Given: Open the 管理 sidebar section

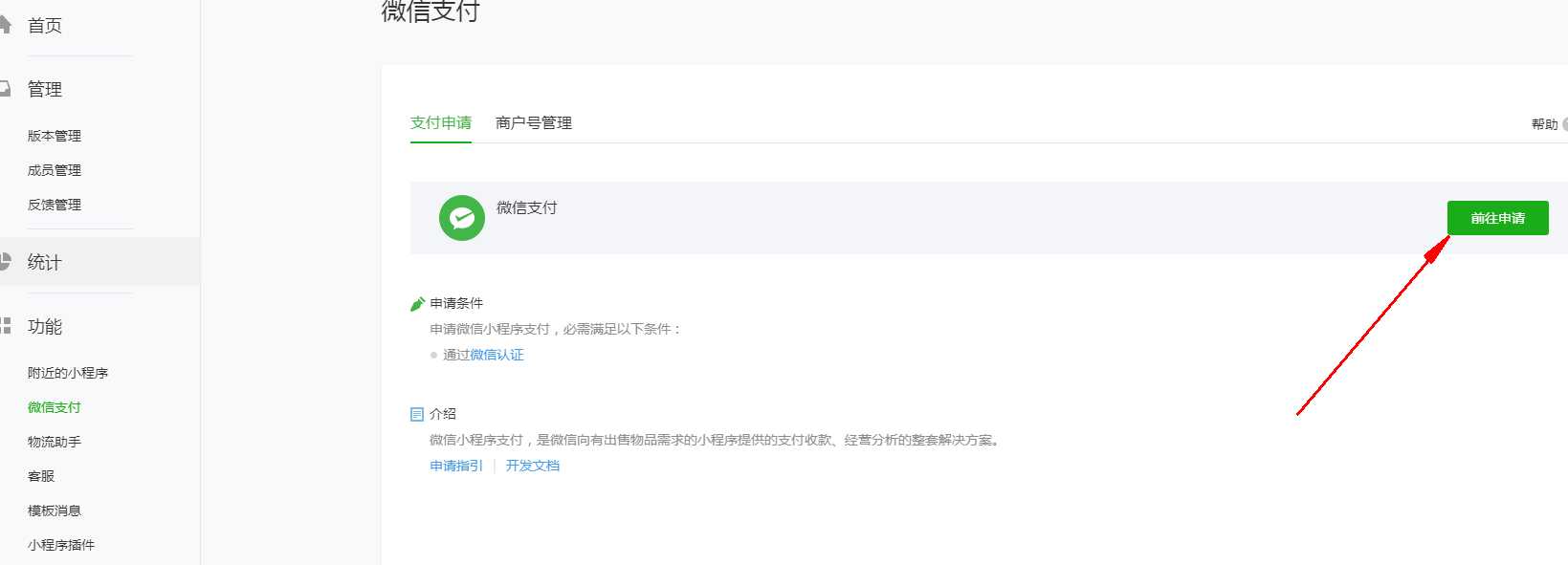Looking at the screenshot, I should (x=45, y=89).
